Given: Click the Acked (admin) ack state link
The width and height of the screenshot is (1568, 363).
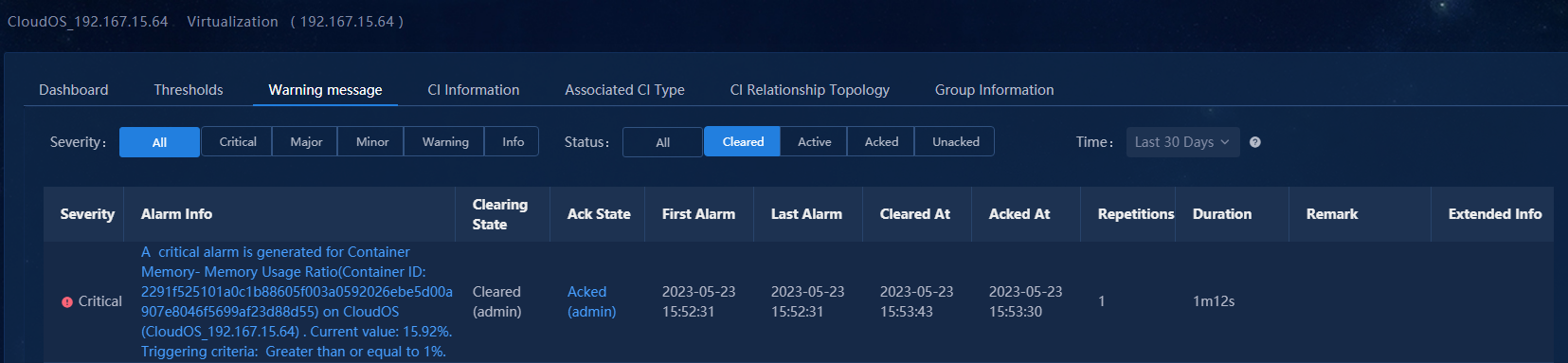Looking at the screenshot, I should (x=591, y=301).
